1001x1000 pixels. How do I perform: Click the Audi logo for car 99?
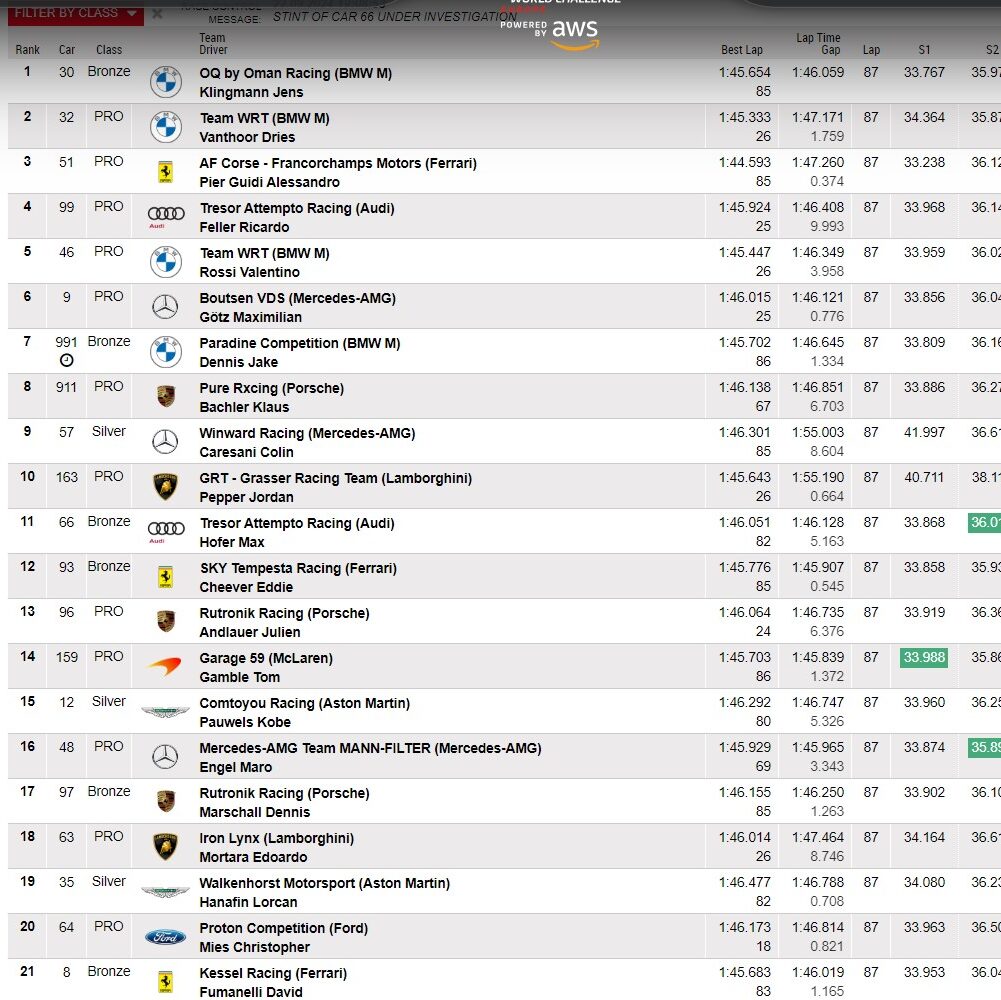[165, 216]
